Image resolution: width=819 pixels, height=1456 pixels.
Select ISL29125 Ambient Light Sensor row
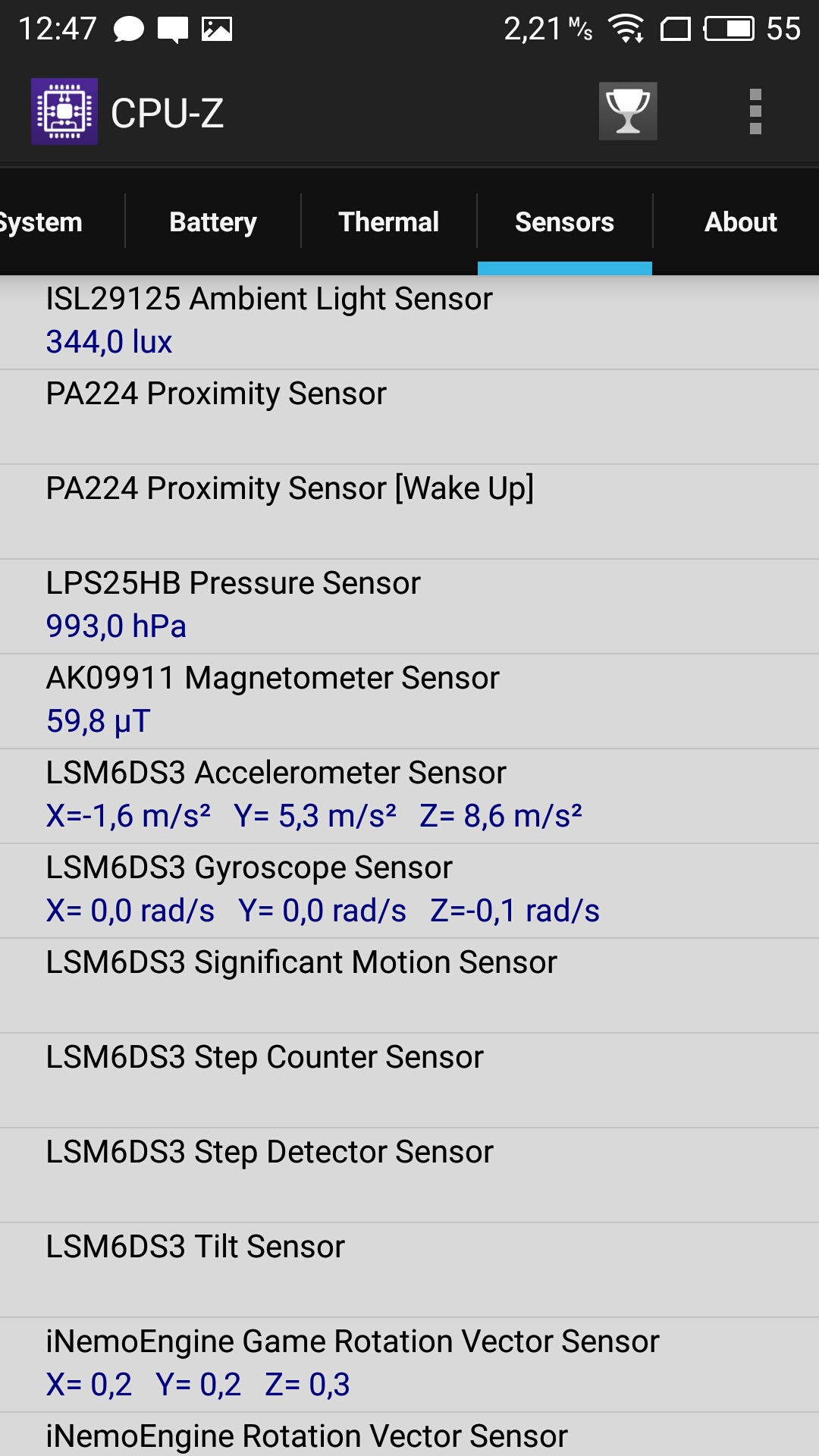[x=409, y=322]
